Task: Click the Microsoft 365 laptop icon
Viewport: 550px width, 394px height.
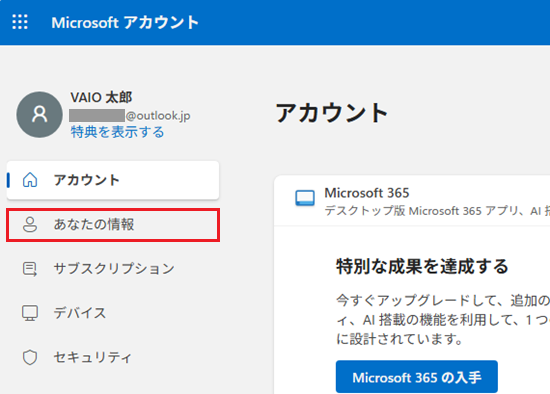Action: (x=305, y=198)
